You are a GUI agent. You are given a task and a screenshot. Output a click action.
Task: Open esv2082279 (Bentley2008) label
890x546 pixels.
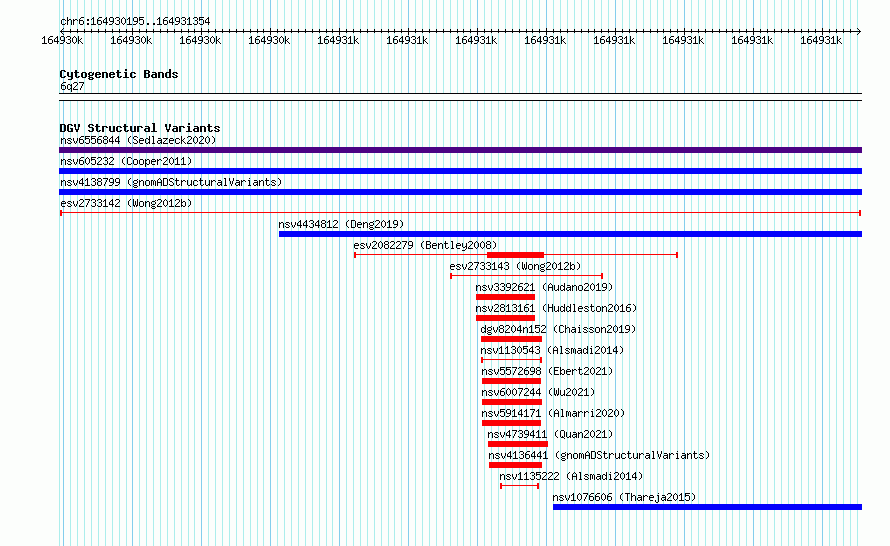(425, 245)
